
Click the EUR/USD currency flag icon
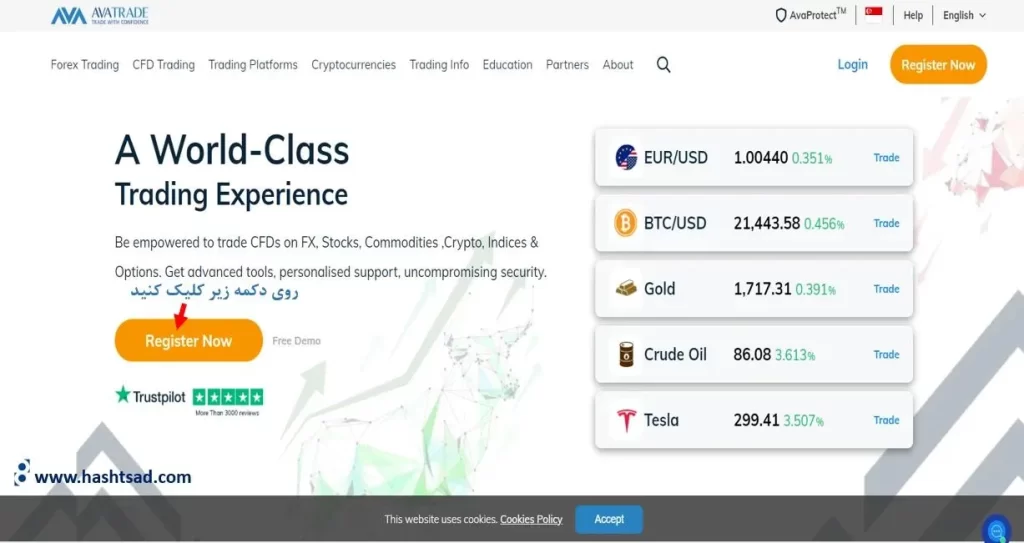pyautogui.click(x=626, y=157)
